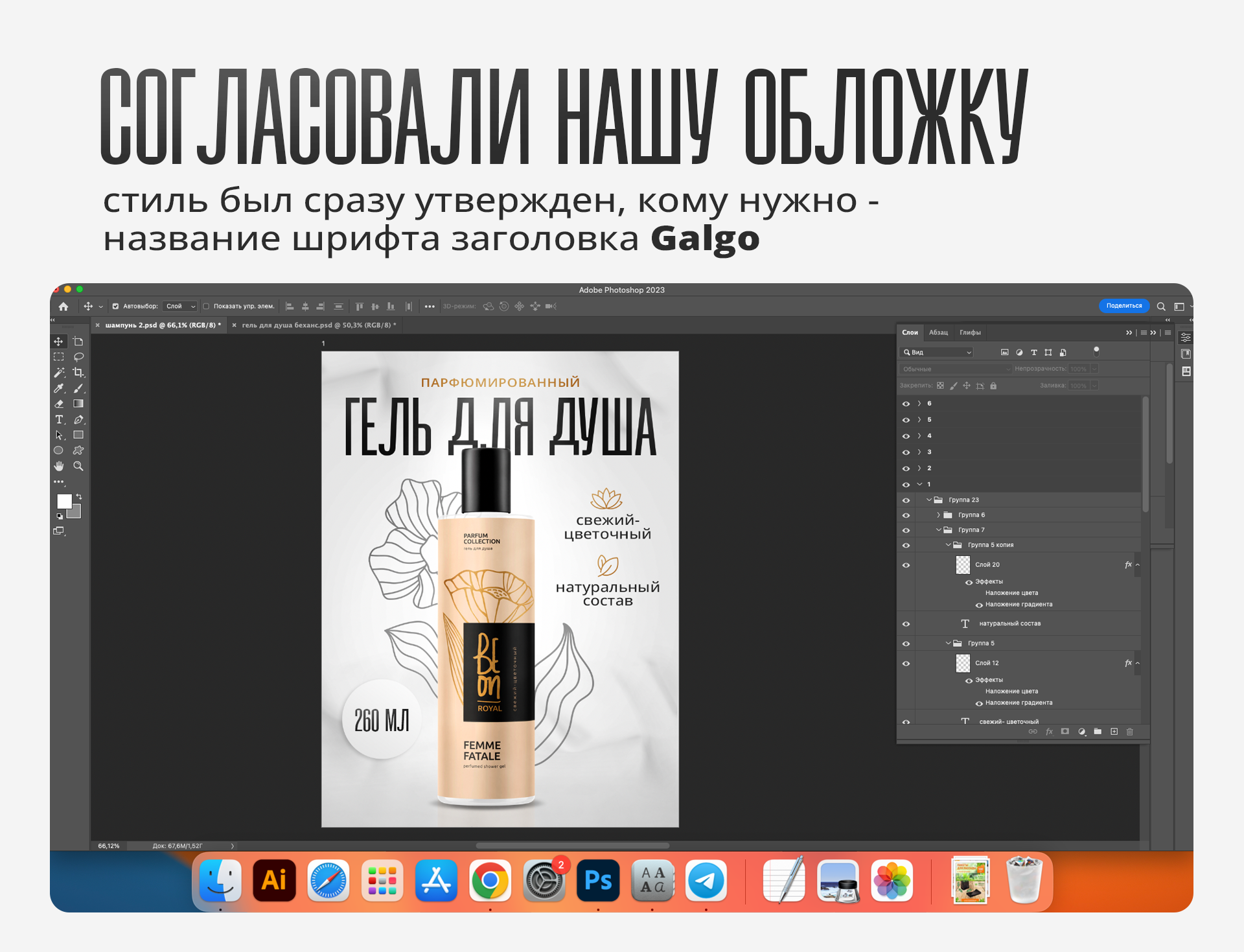Image resolution: width=1244 pixels, height=952 pixels.
Task: Select the Crop tool
Action: coord(78,373)
